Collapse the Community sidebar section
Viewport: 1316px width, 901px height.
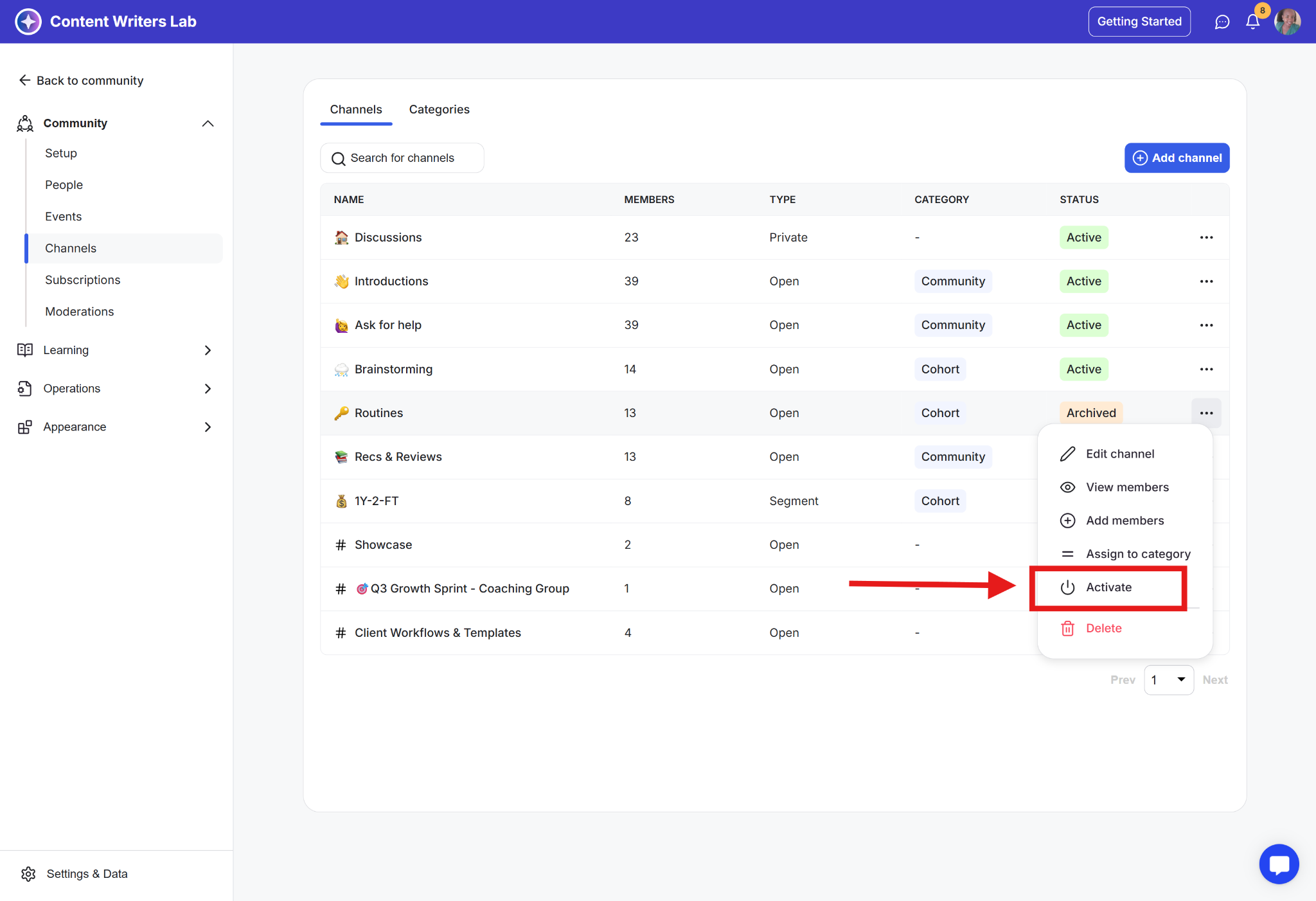point(208,123)
